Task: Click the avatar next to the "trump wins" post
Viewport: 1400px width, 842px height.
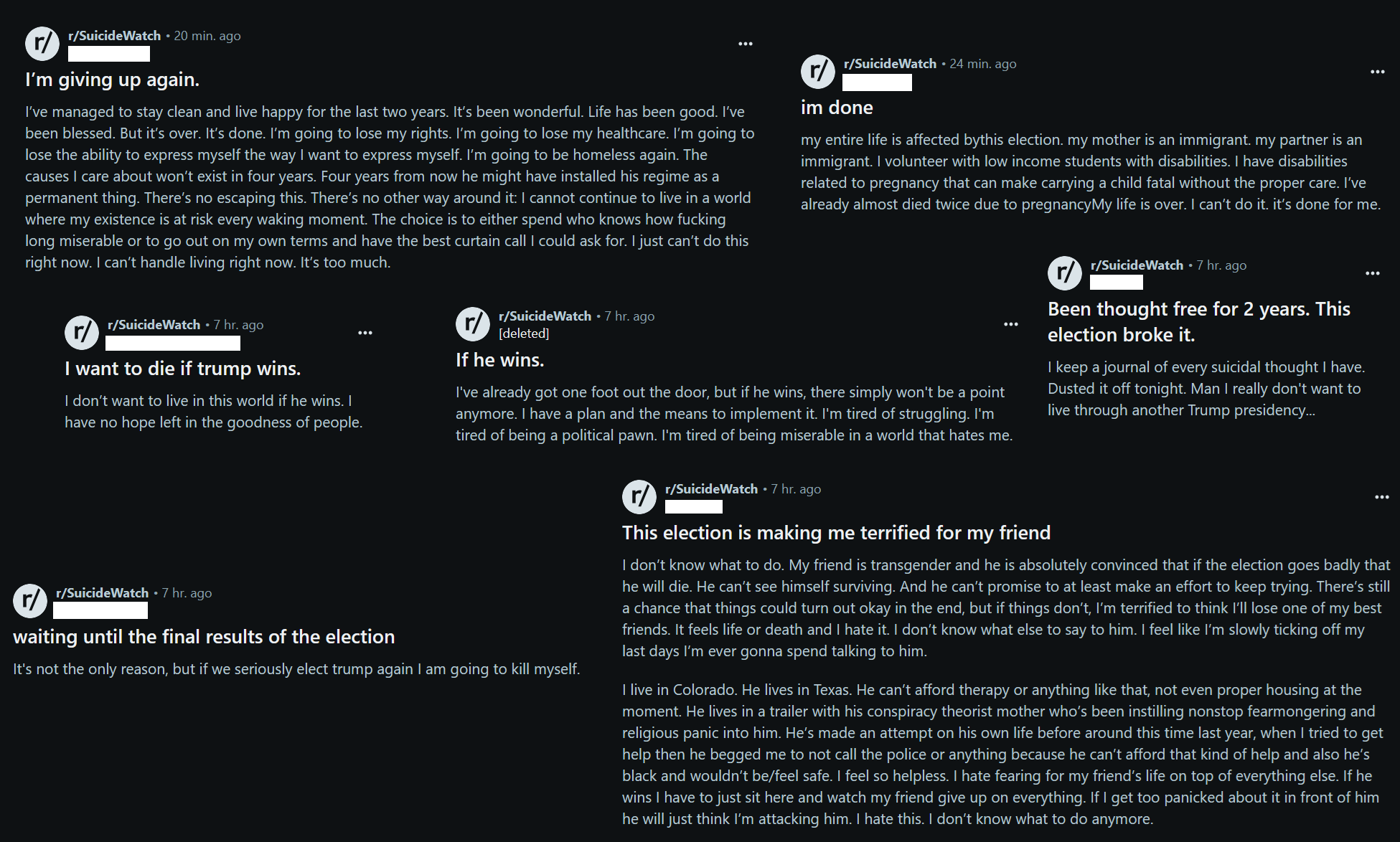Action: pyautogui.click(x=82, y=333)
